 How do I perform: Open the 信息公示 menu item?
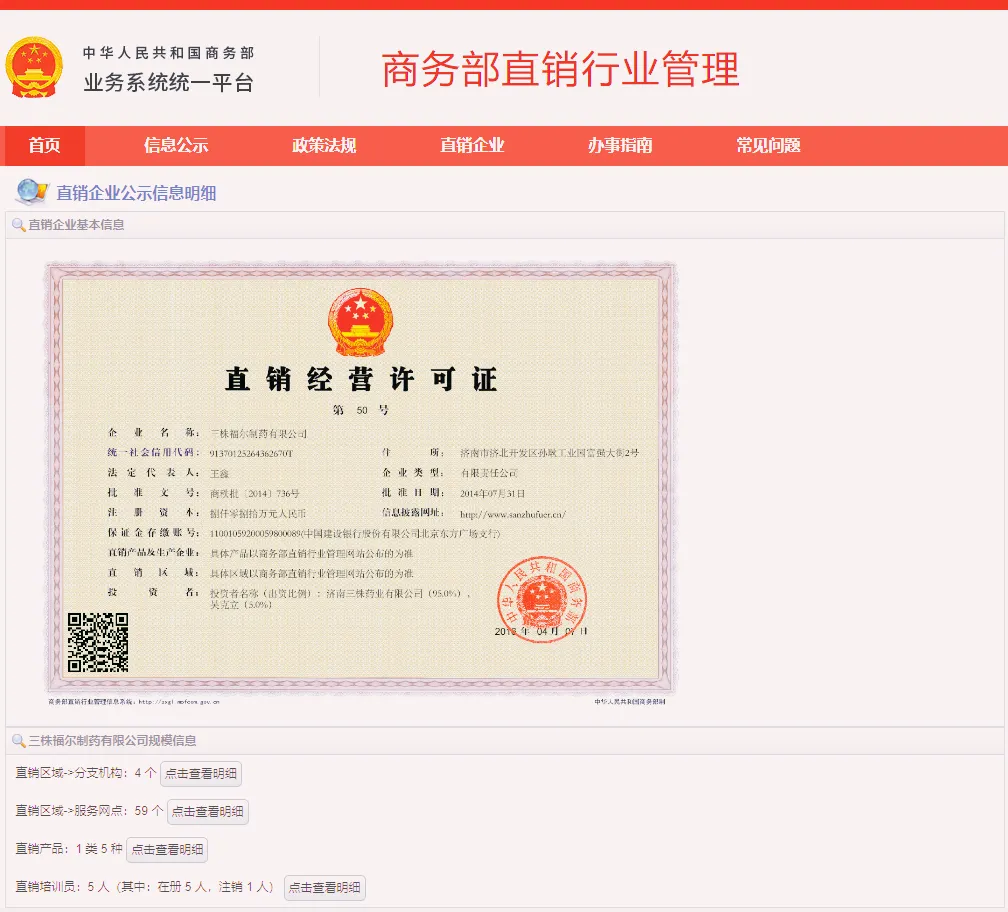(x=176, y=146)
